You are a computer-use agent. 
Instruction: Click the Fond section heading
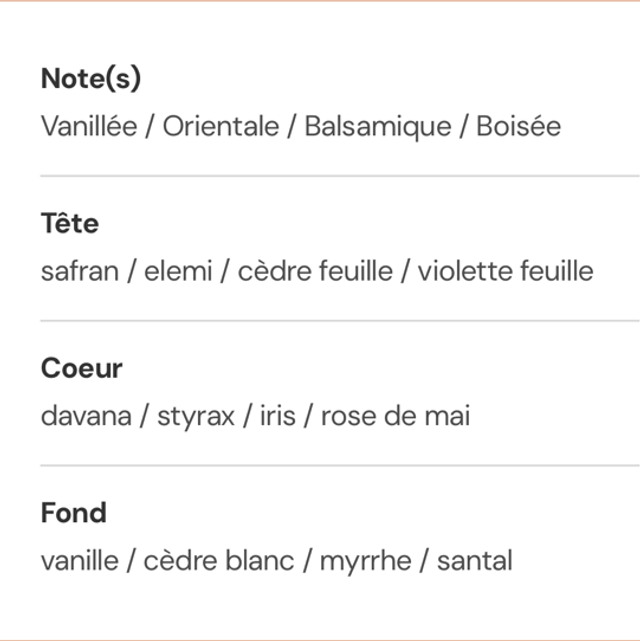click(x=73, y=513)
